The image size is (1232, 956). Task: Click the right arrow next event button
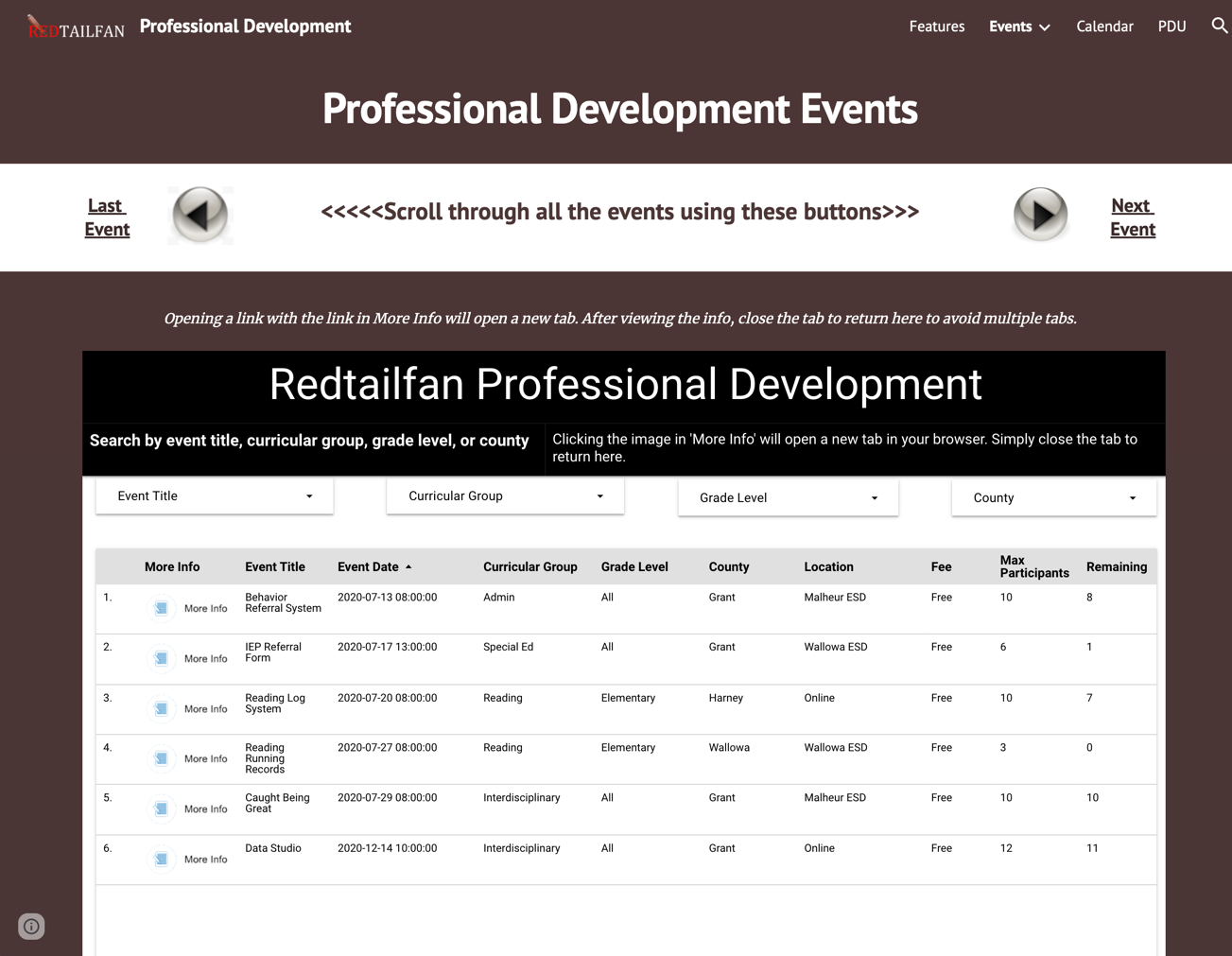pos(1040,215)
